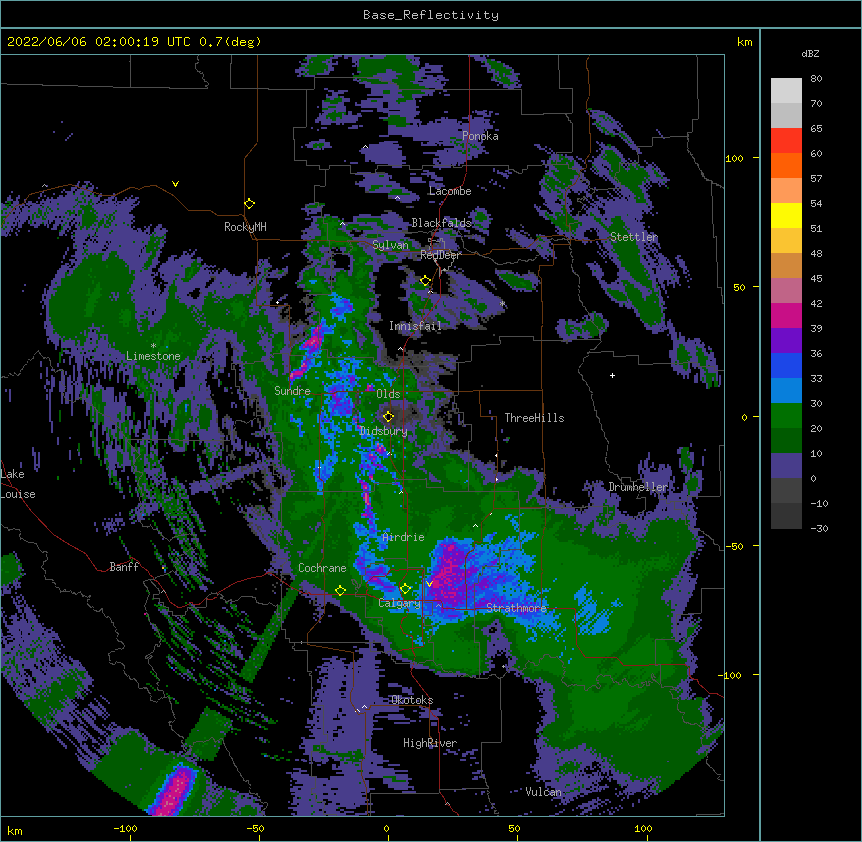Select the HighRiver city label

[x=430, y=743]
